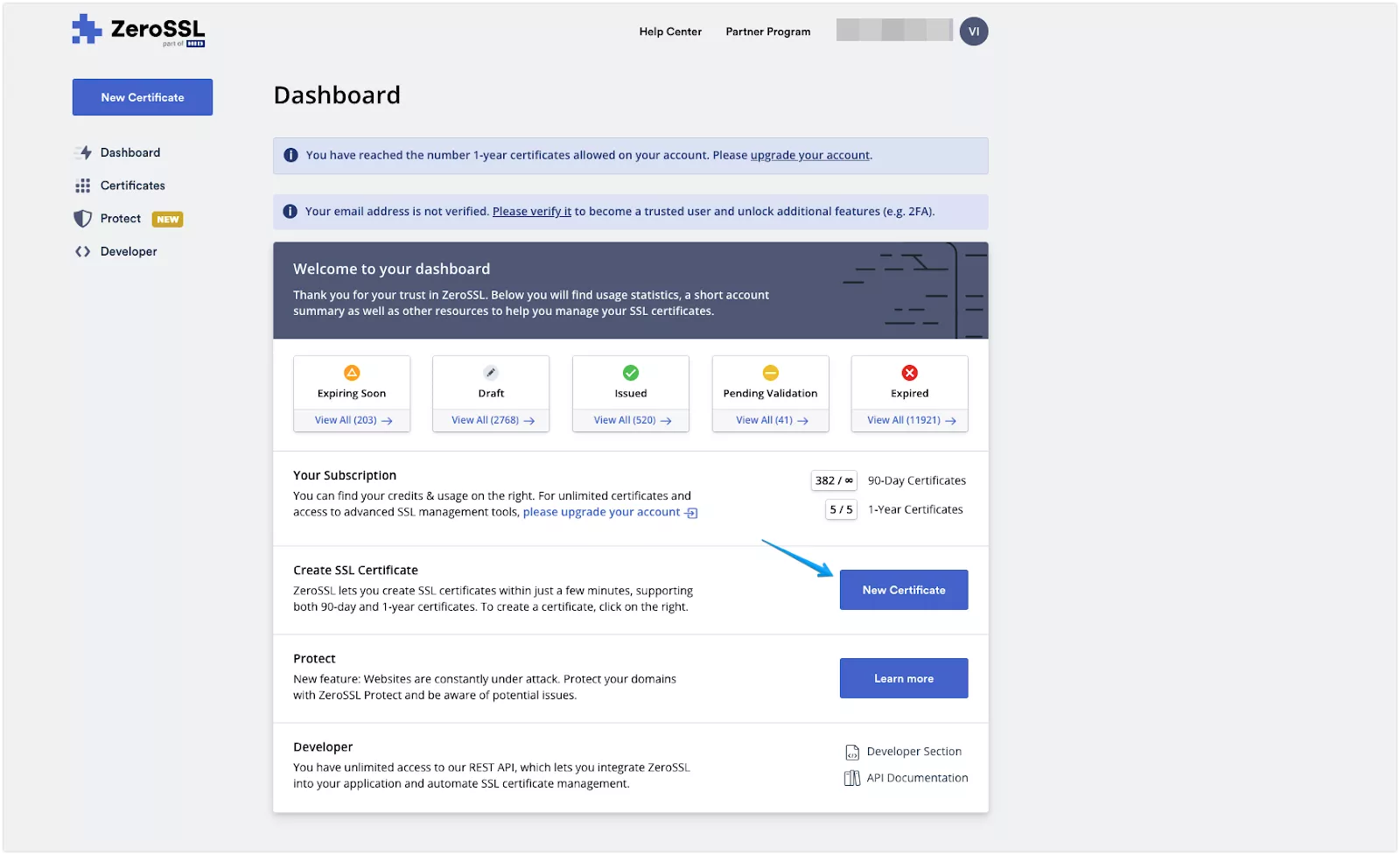
Task: Click the ZeroSSL logo
Action: click(138, 30)
